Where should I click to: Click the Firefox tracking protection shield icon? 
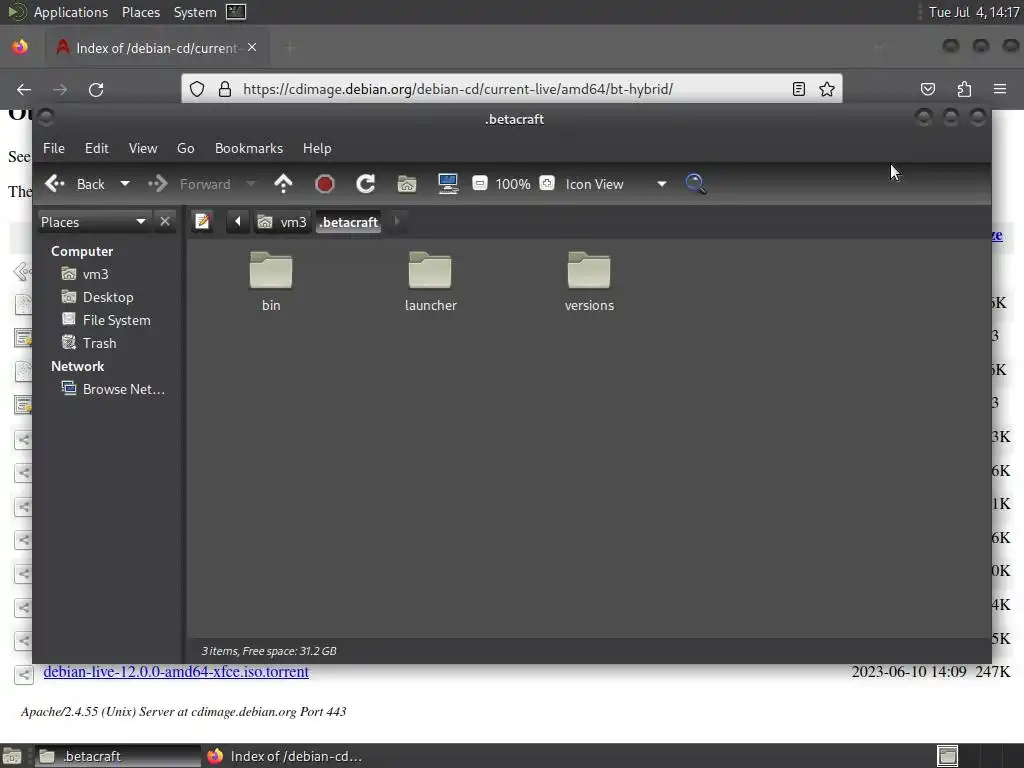(197, 89)
